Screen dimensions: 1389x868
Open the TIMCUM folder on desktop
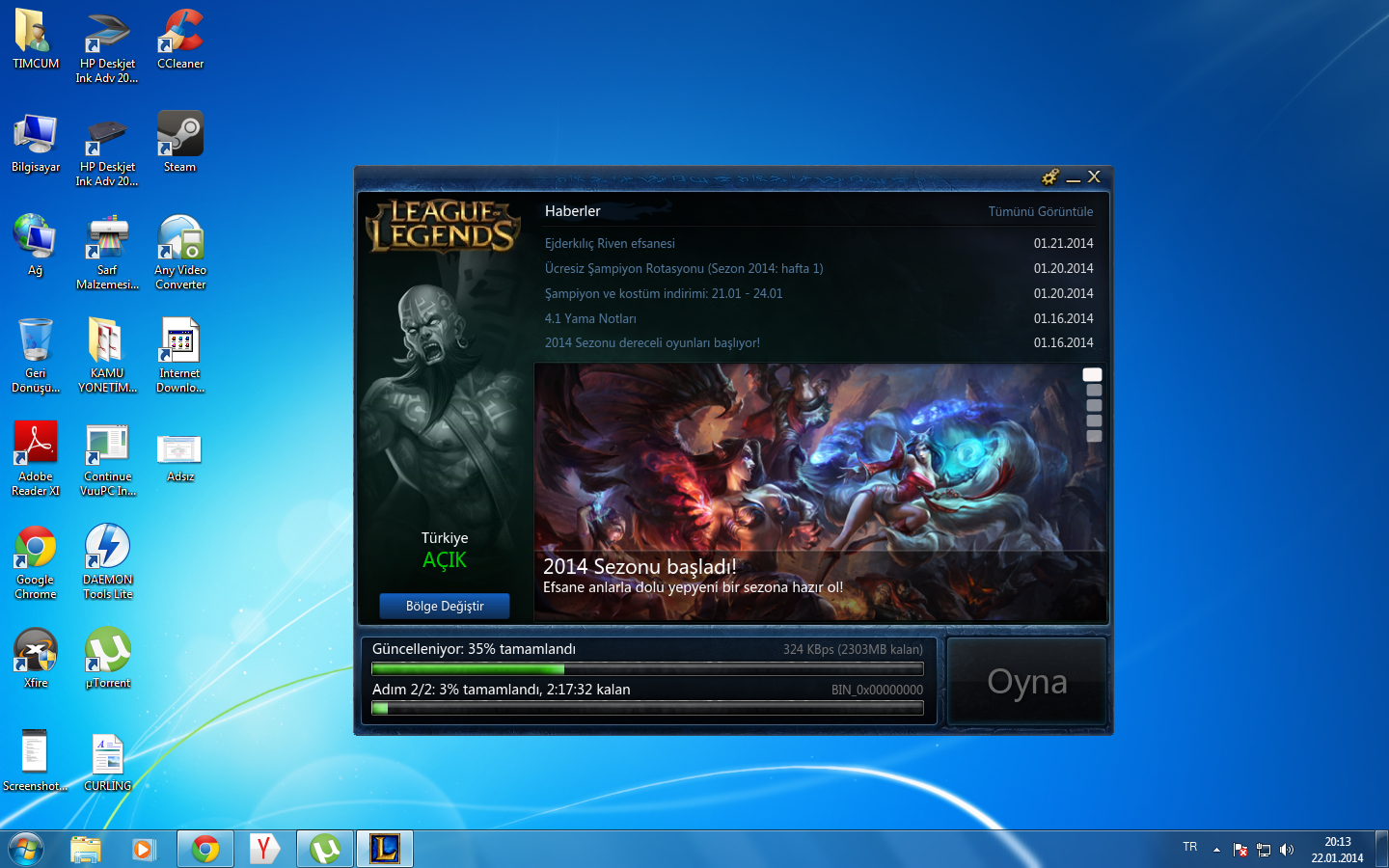click(36, 39)
